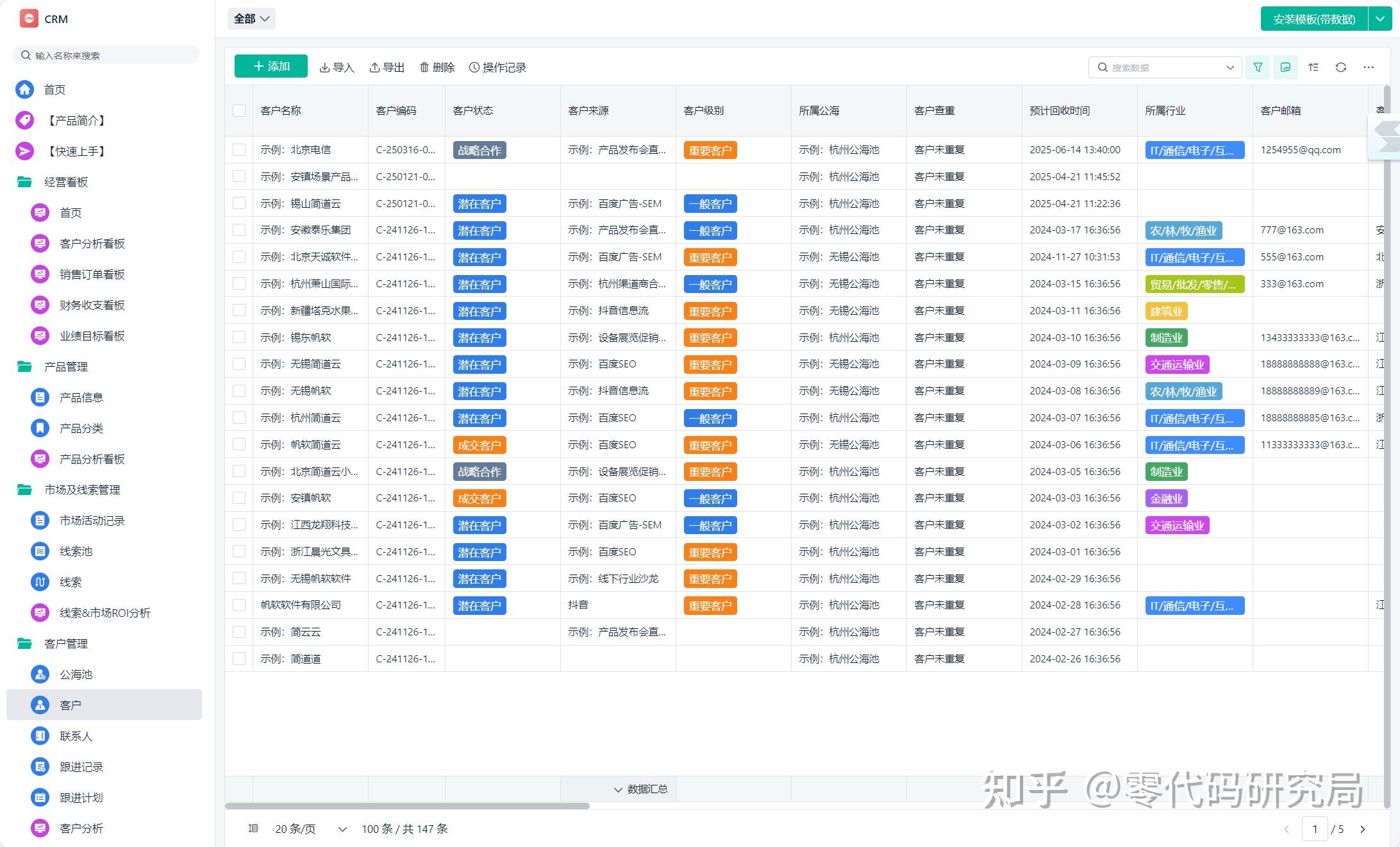This screenshot has height=847, width=1400.
Task: Open 首页 from the sidebar
Action: (x=54, y=89)
